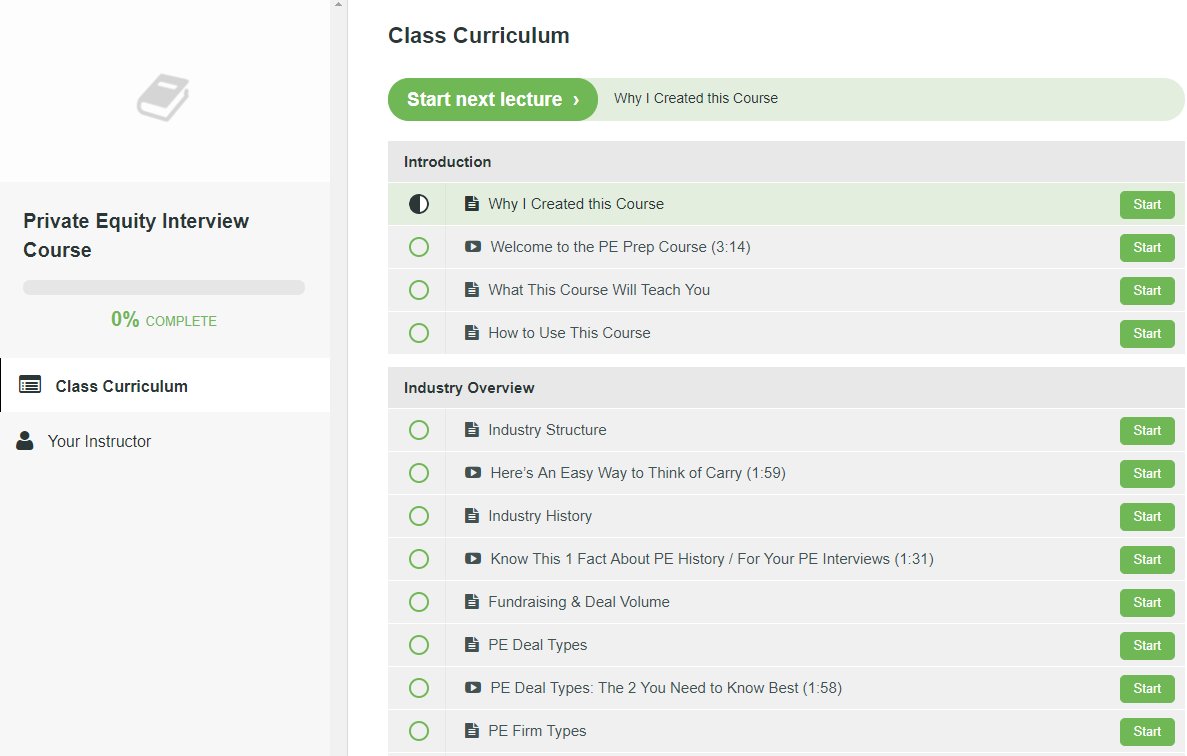Click video icon for PE Deal Types: The 2
The height and width of the screenshot is (756, 1187).
(473, 688)
